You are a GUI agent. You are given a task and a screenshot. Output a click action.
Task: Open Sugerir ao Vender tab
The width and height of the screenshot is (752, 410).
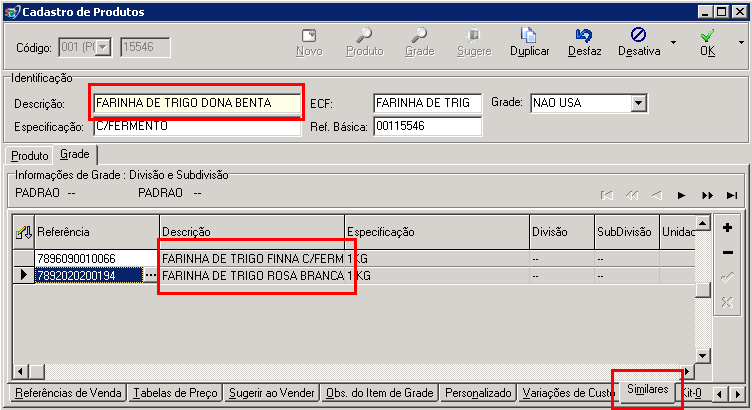(x=271, y=393)
